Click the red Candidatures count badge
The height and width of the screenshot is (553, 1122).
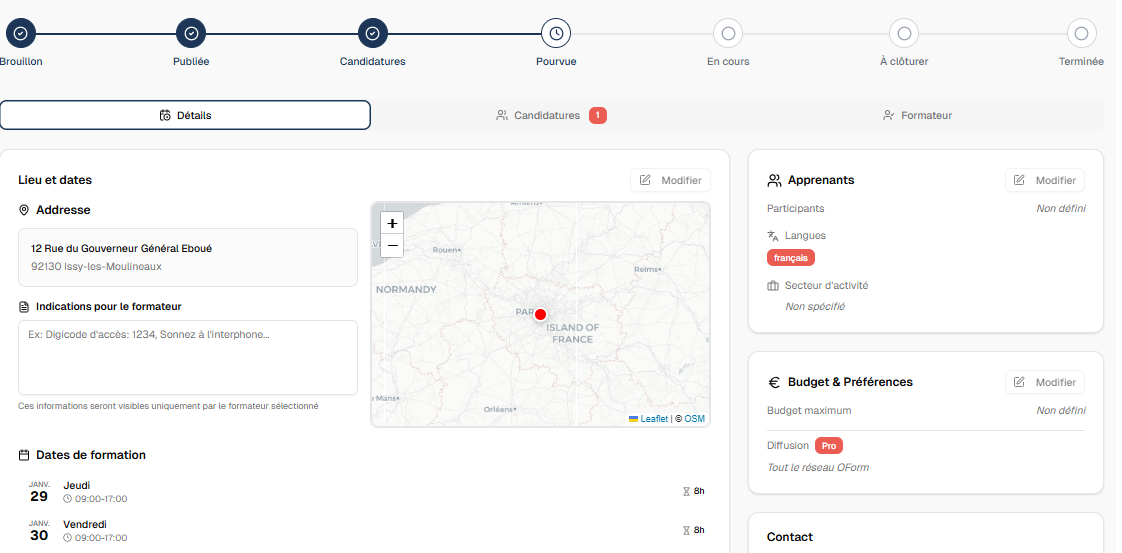598,115
